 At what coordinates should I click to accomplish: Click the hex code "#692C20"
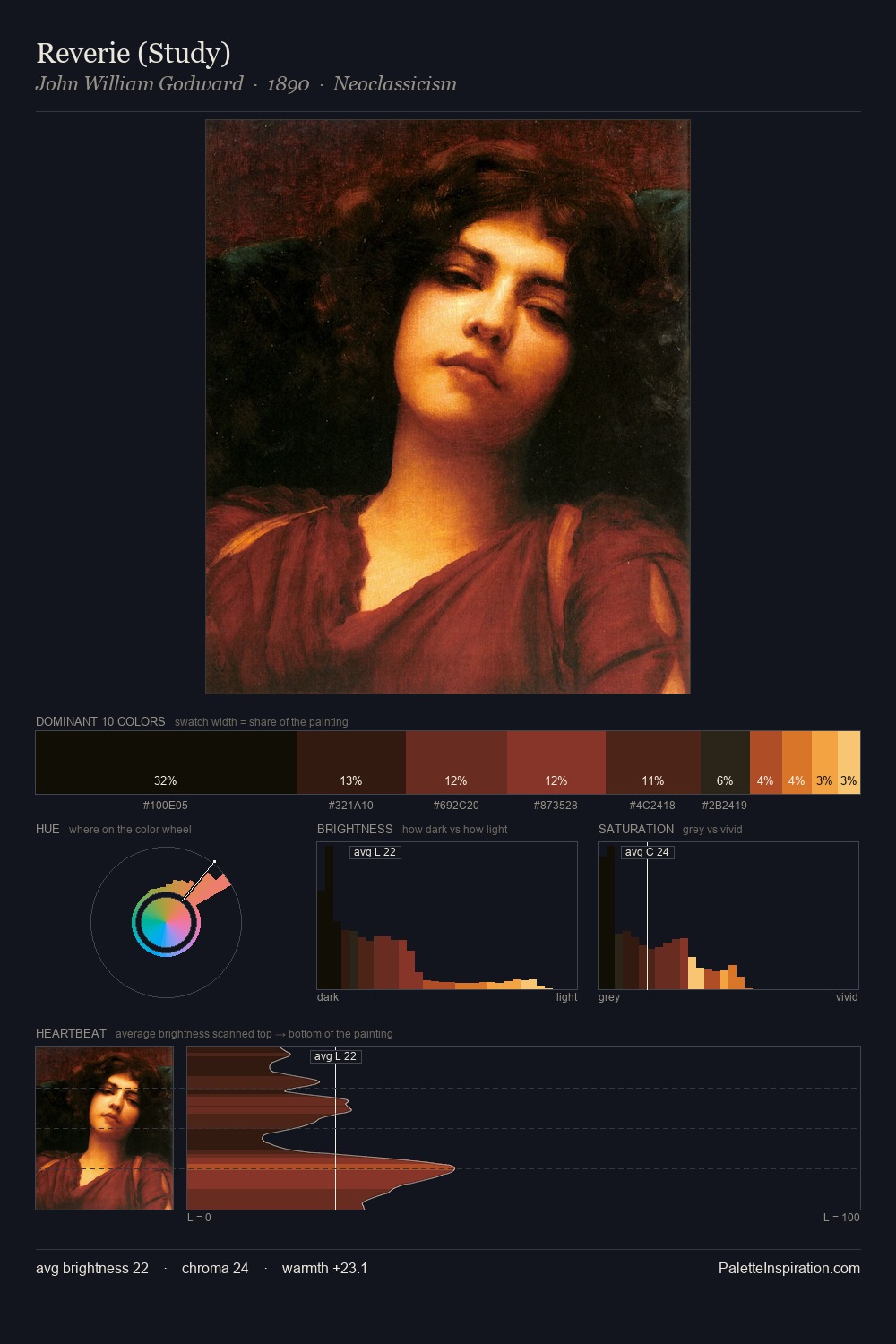(x=456, y=805)
